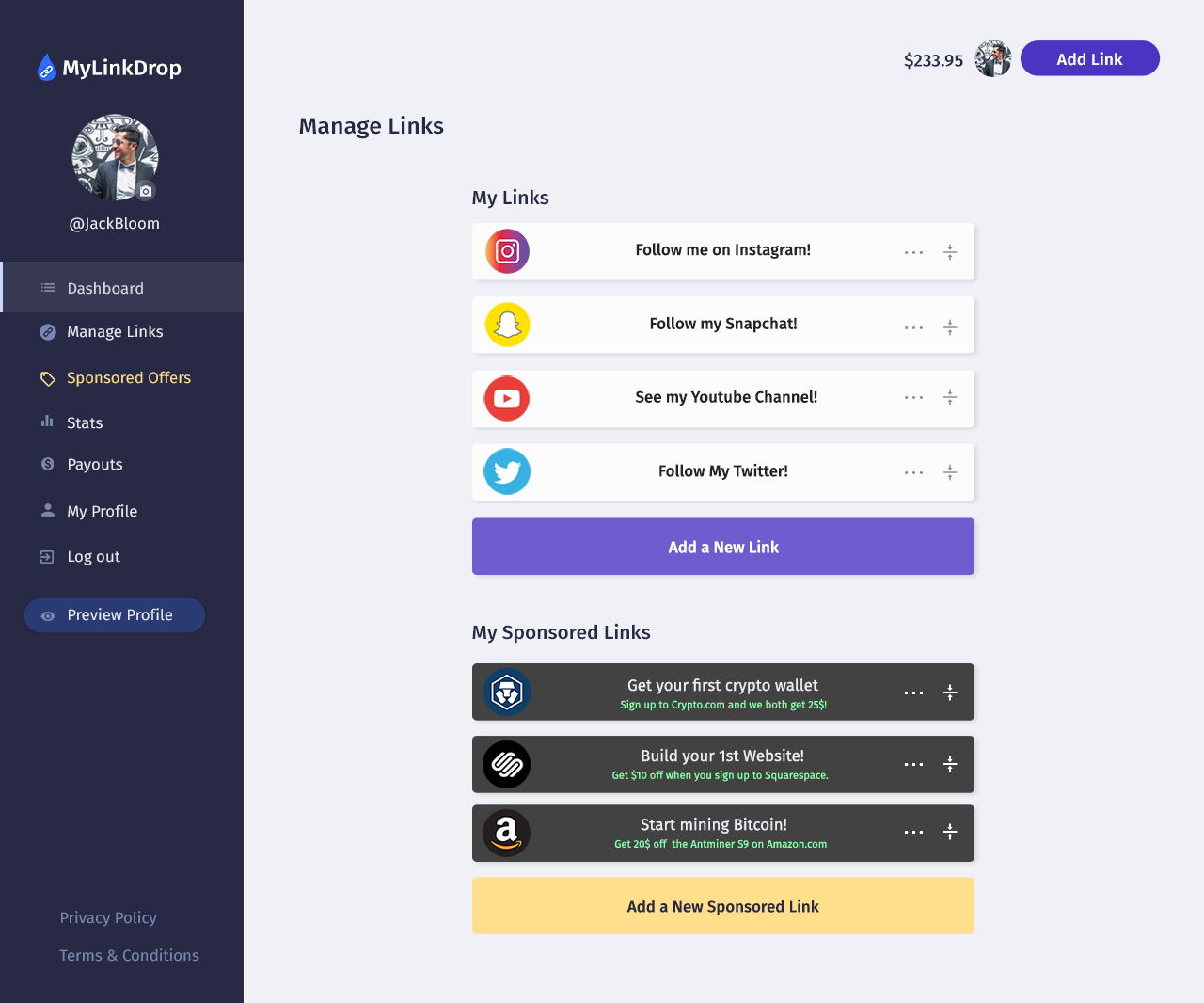Click the Preview Profile button

pyautogui.click(x=115, y=615)
